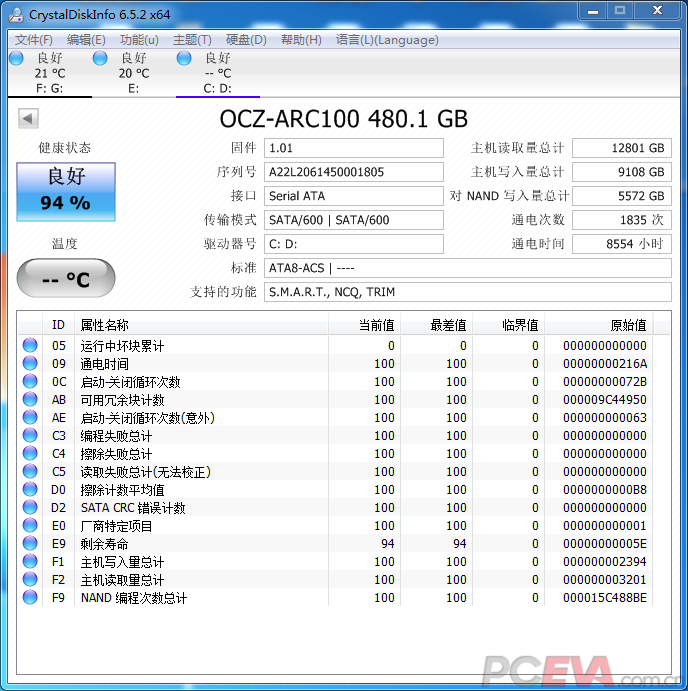Screen dimensions: 688x691
Task: Click the previous disk arrow button
Action: click(28, 118)
